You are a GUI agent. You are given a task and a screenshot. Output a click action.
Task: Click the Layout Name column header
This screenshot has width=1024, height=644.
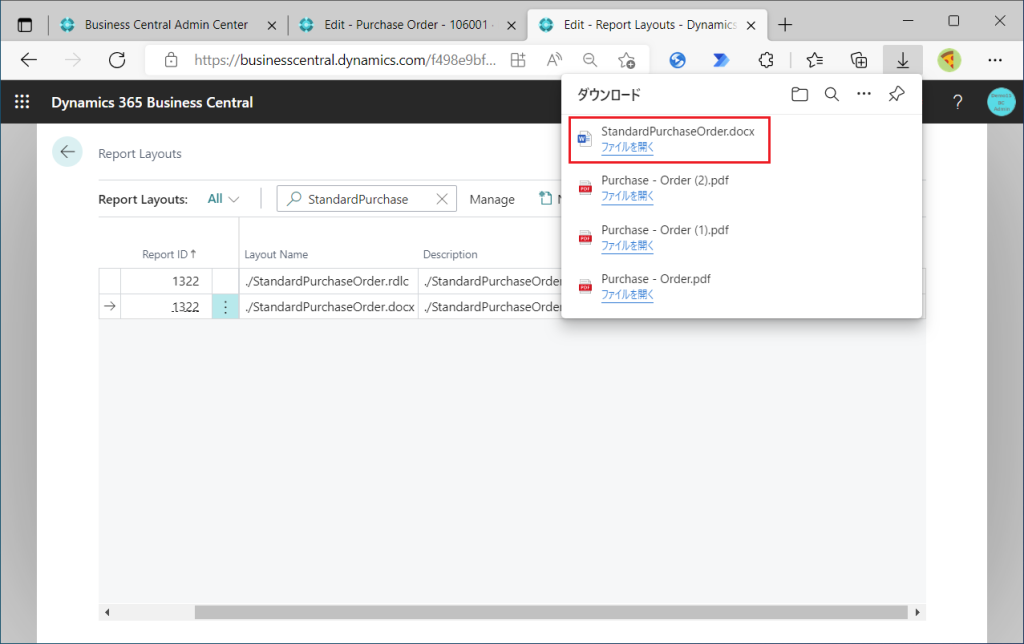click(276, 255)
